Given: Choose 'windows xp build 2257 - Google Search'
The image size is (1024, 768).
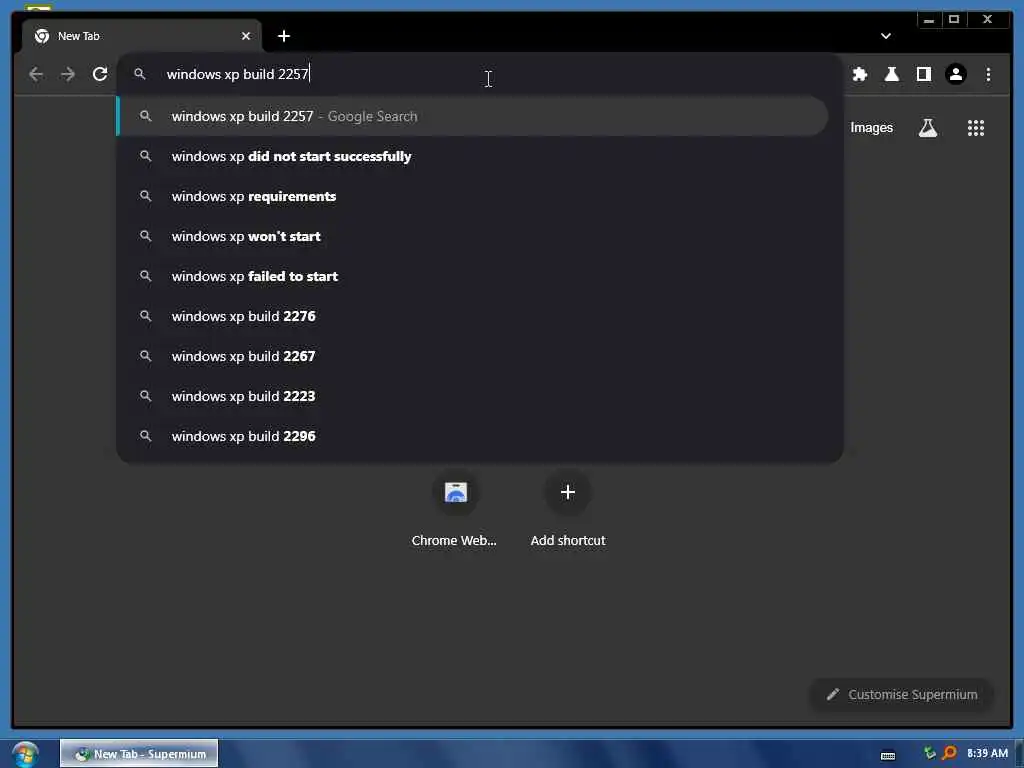Looking at the screenshot, I should coord(473,116).
